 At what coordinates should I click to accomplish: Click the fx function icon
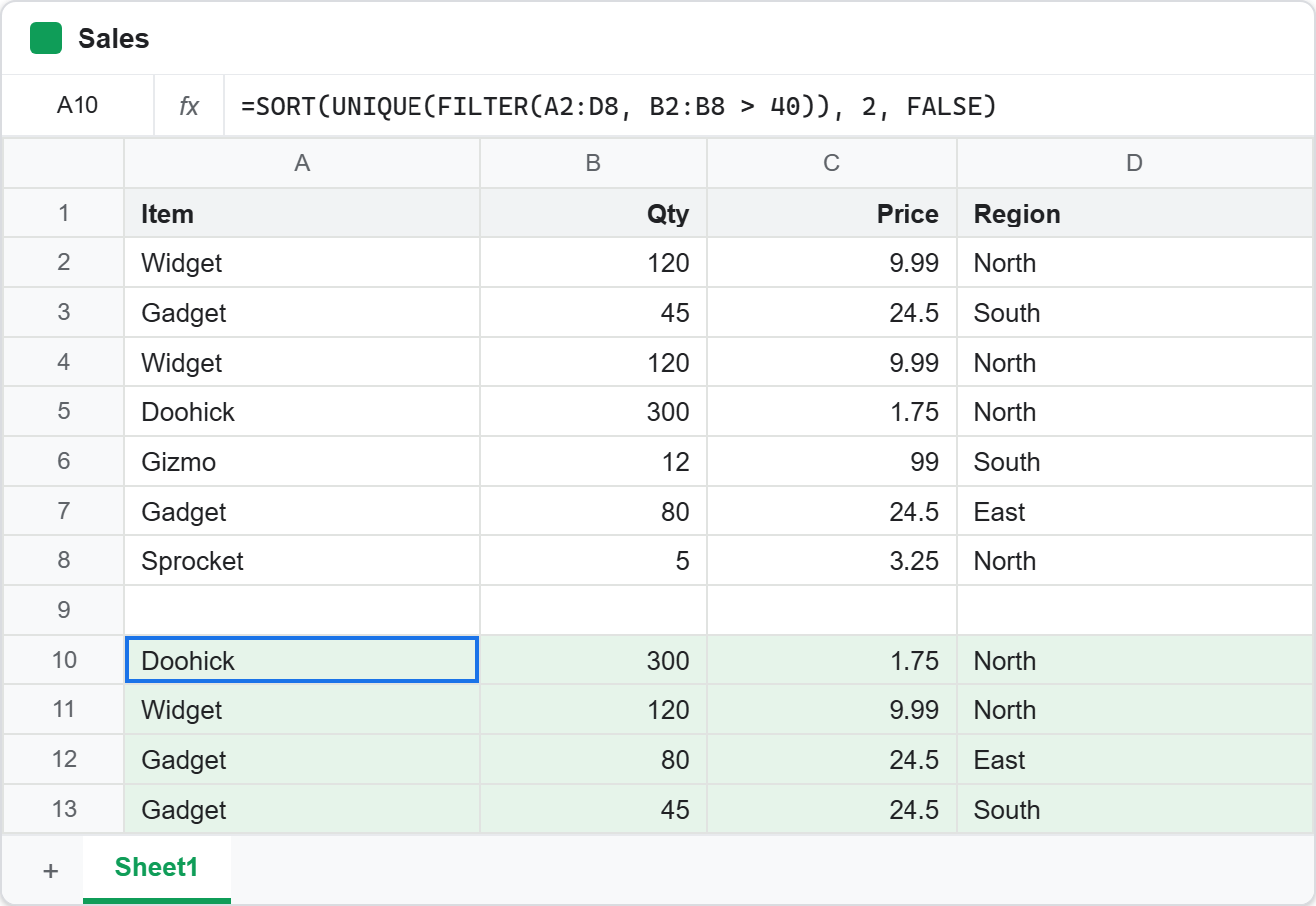[189, 106]
